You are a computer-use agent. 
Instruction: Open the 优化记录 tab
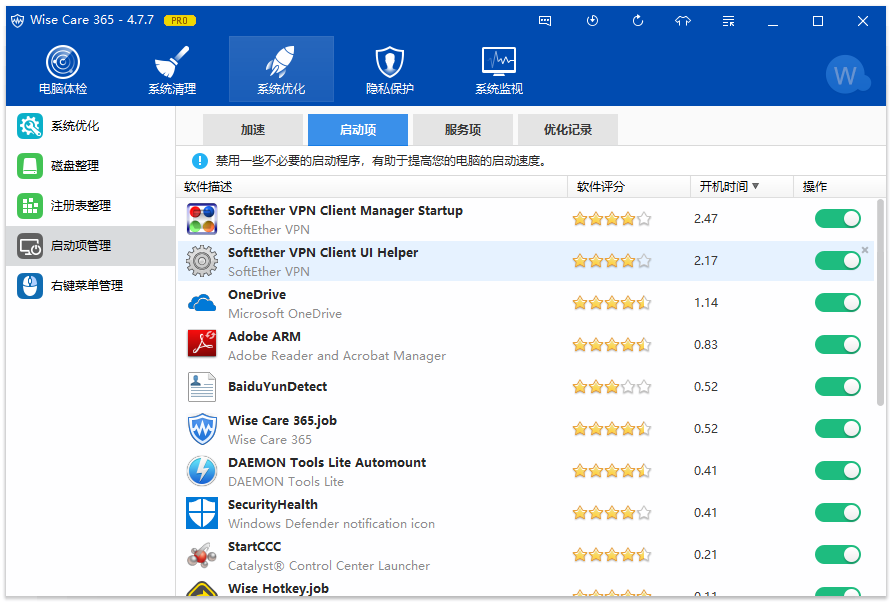(568, 130)
